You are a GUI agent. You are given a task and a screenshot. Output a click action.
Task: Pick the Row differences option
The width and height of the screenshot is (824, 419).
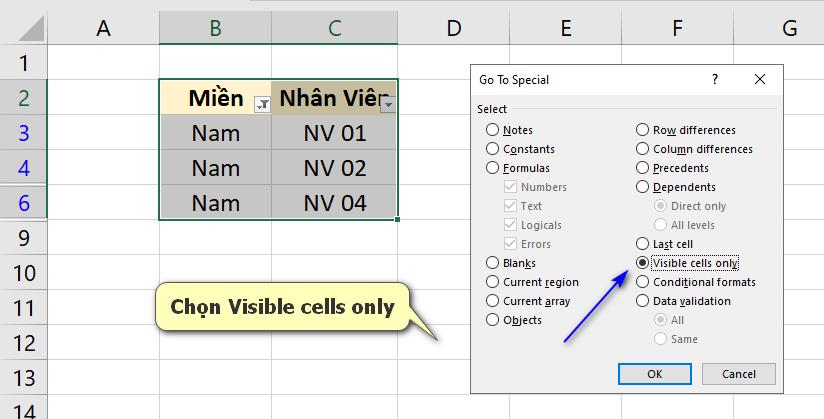point(686,130)
